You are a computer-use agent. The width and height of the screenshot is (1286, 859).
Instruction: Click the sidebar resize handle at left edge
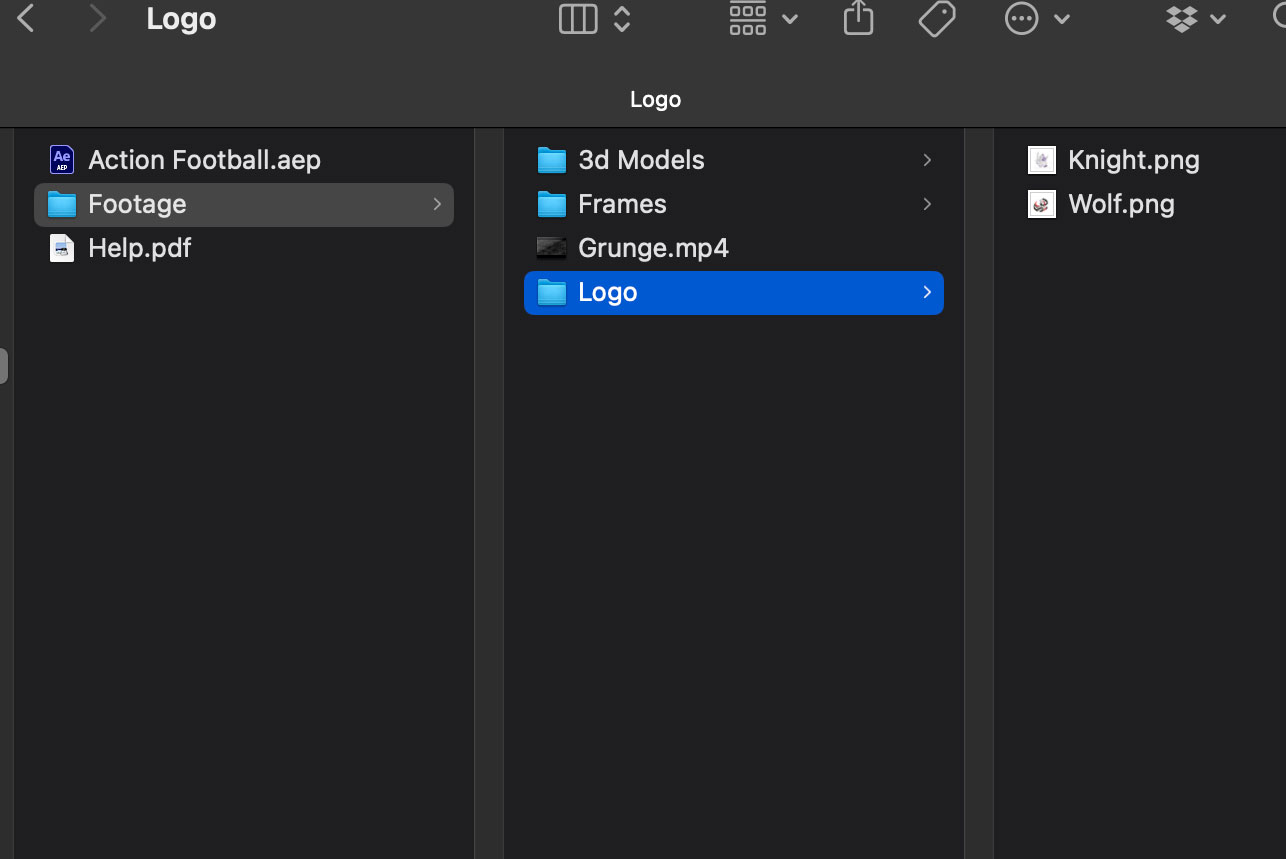click(4, 366)
